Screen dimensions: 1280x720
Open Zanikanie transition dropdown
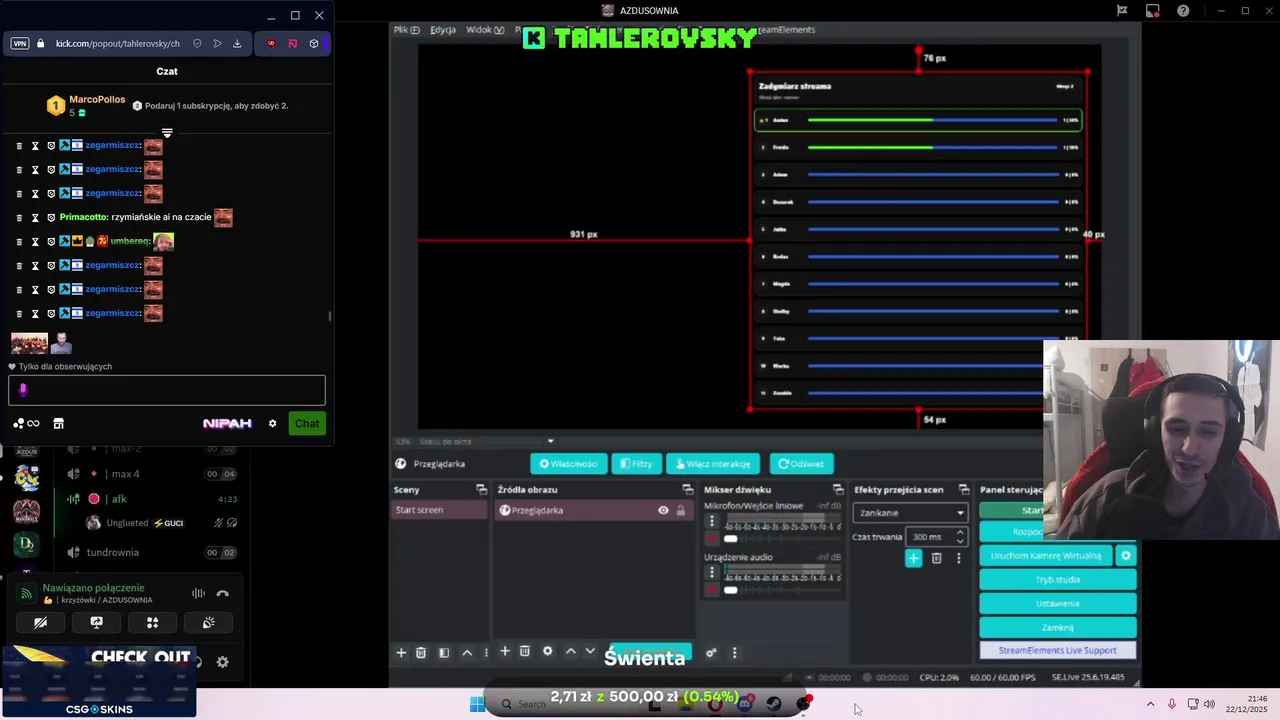(x=910, y=513)
